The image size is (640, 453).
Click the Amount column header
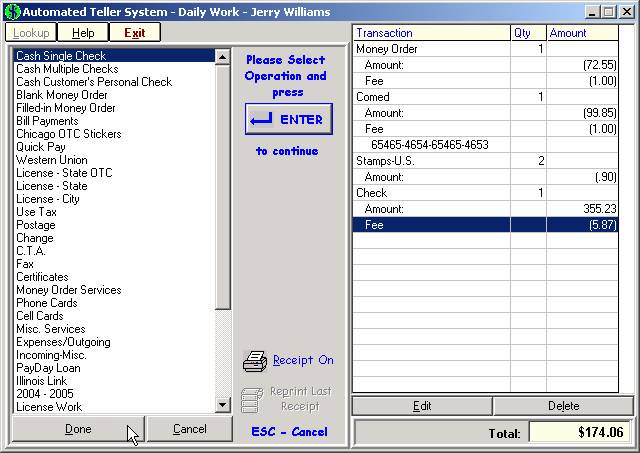(583, 33)
